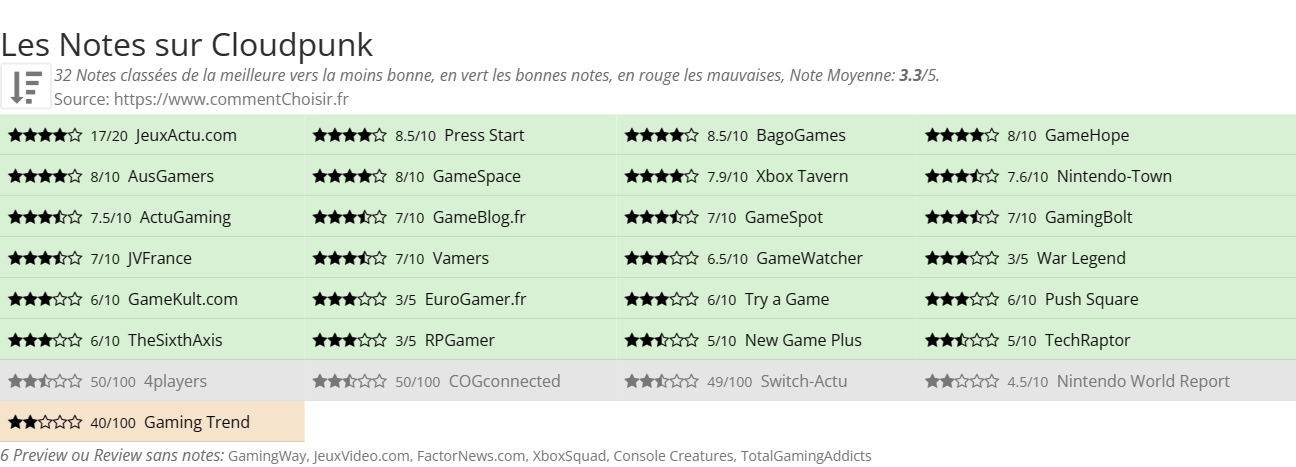
Task: Click the star rating beside JeuxActu.com
Action: point(45,135)
